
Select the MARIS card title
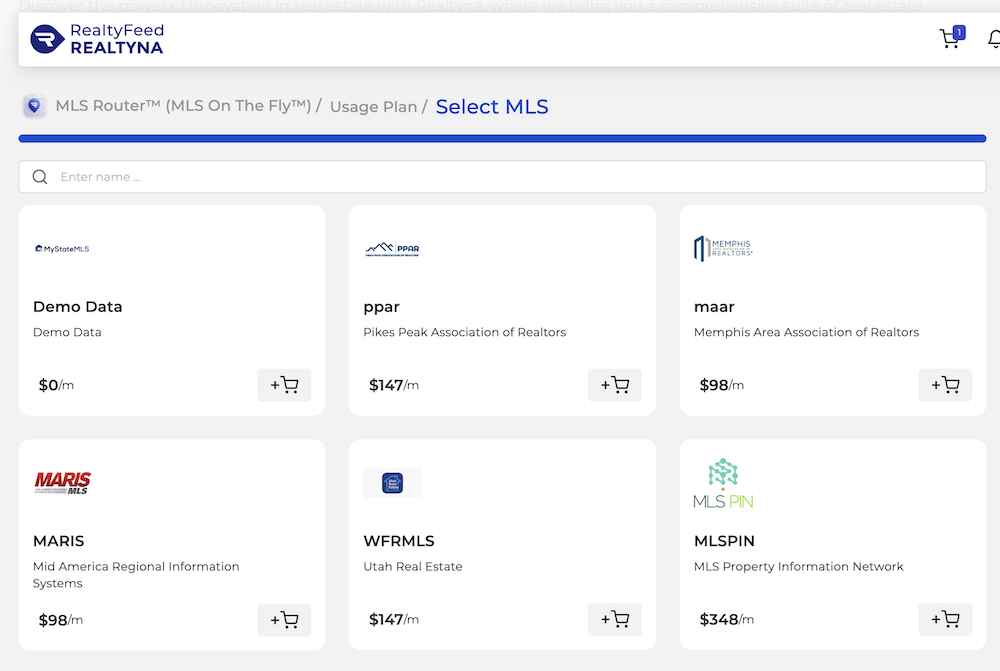point(59,541)
